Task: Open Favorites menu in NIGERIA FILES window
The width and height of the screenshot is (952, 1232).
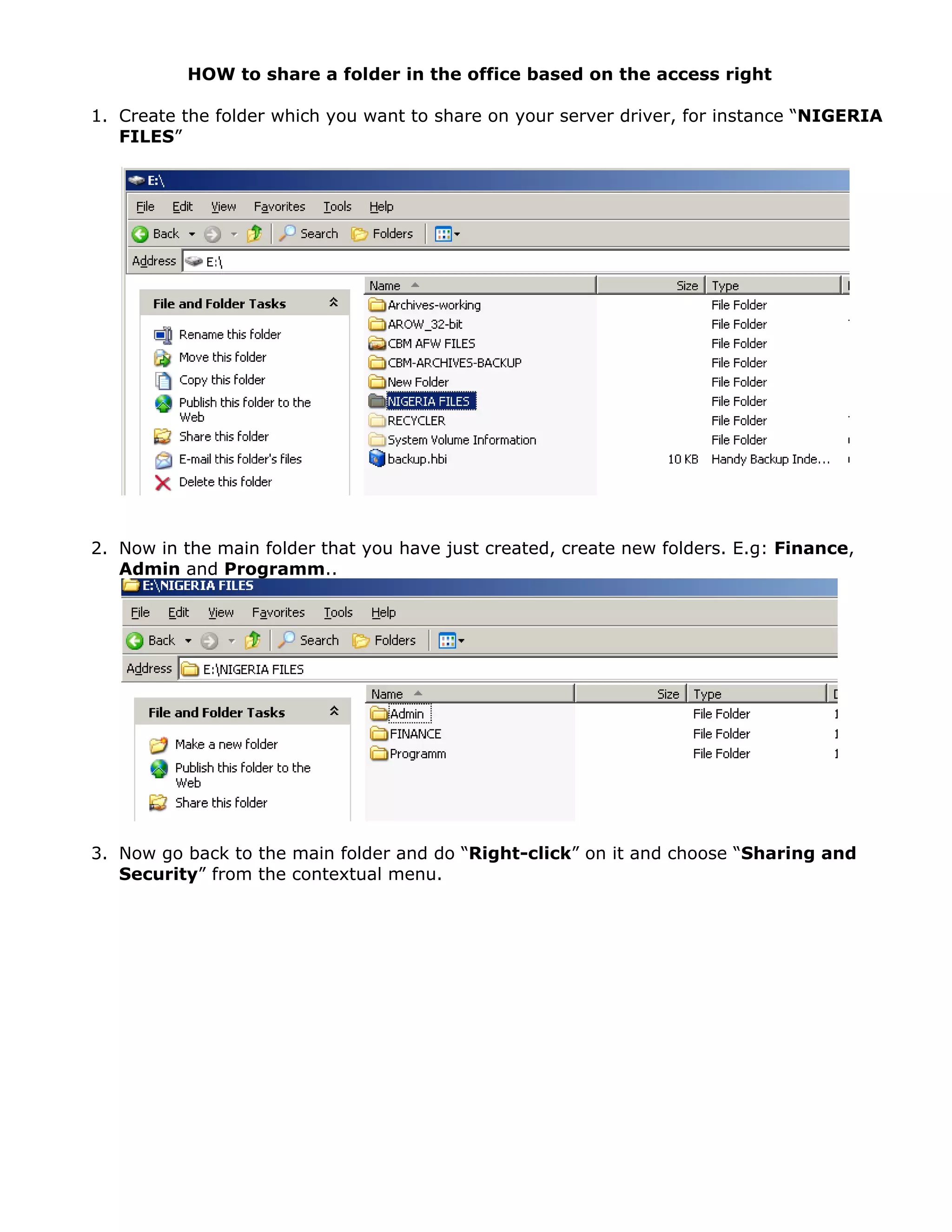Action: click(x=278, y=612)
